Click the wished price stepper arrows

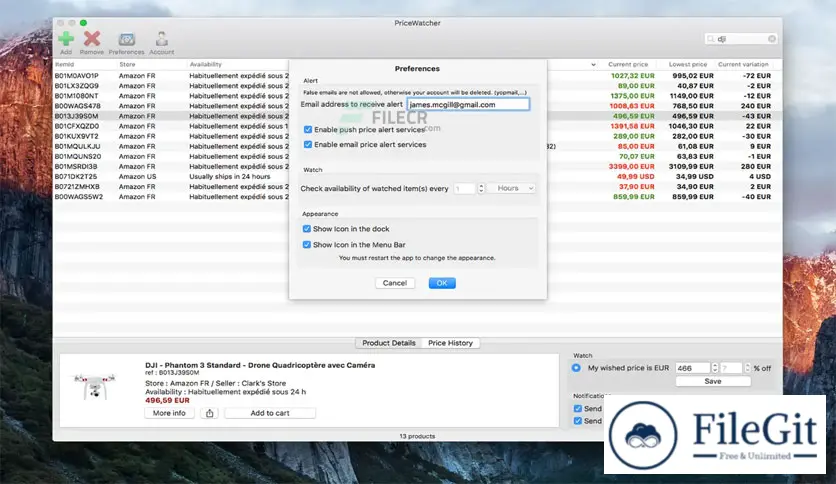tap(714, 368)
